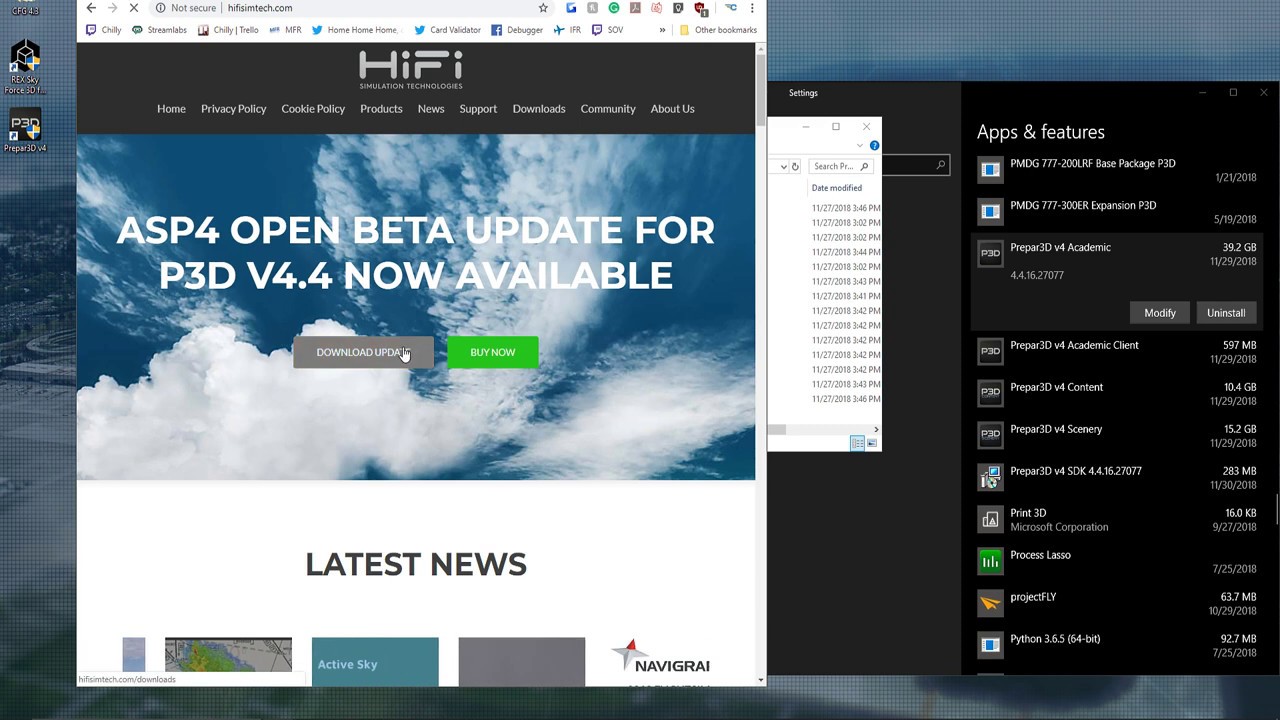Click the DOWNLOAD UPDATE button

click(363, 352)
